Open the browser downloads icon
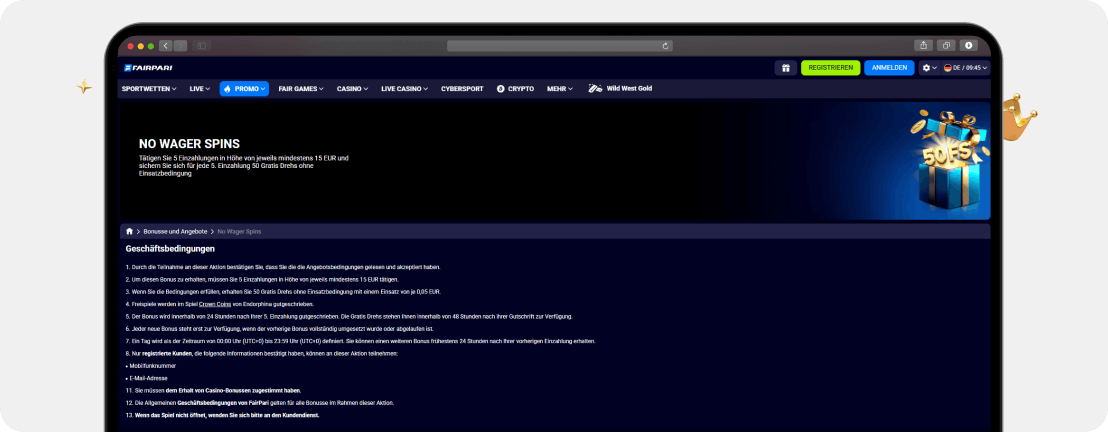Screen dimensions: 1108x432 968,45
